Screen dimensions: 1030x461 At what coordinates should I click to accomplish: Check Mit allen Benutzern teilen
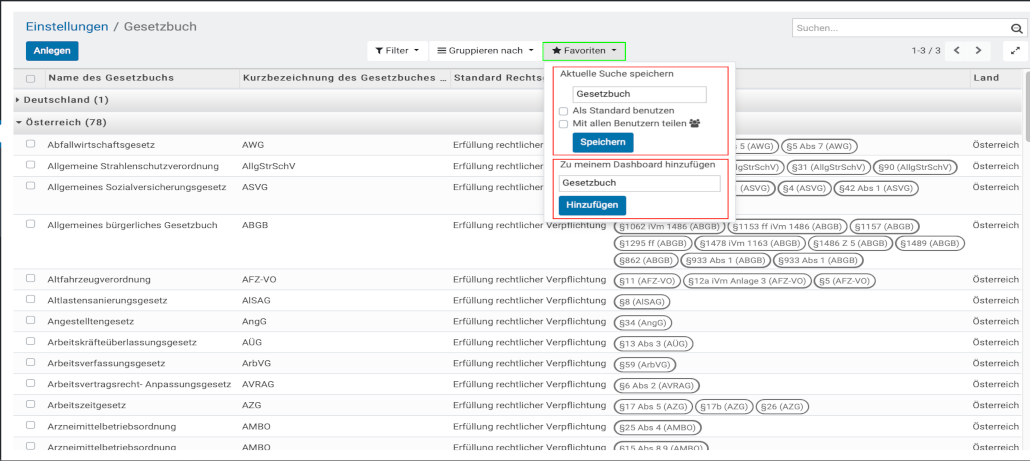tap(564, 124)
